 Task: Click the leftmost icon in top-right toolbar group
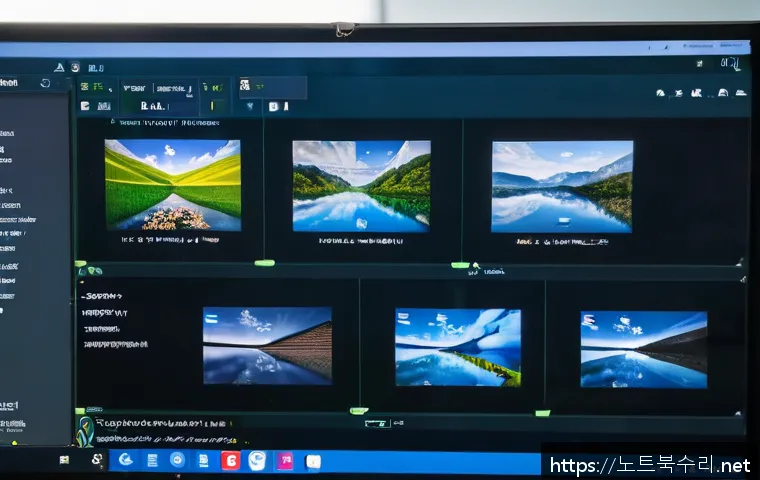661,93
